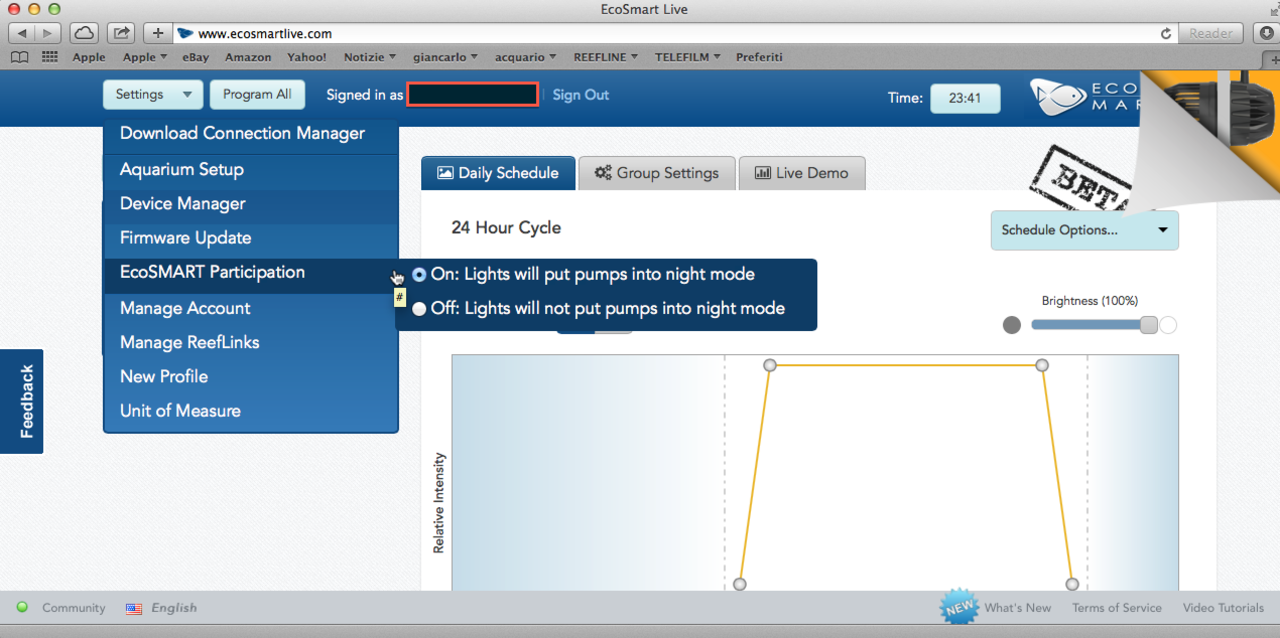Viewport: 1280px width, 638px height.
Task: Open the Preferiti bookmark
Action: [x=759, y=57]
